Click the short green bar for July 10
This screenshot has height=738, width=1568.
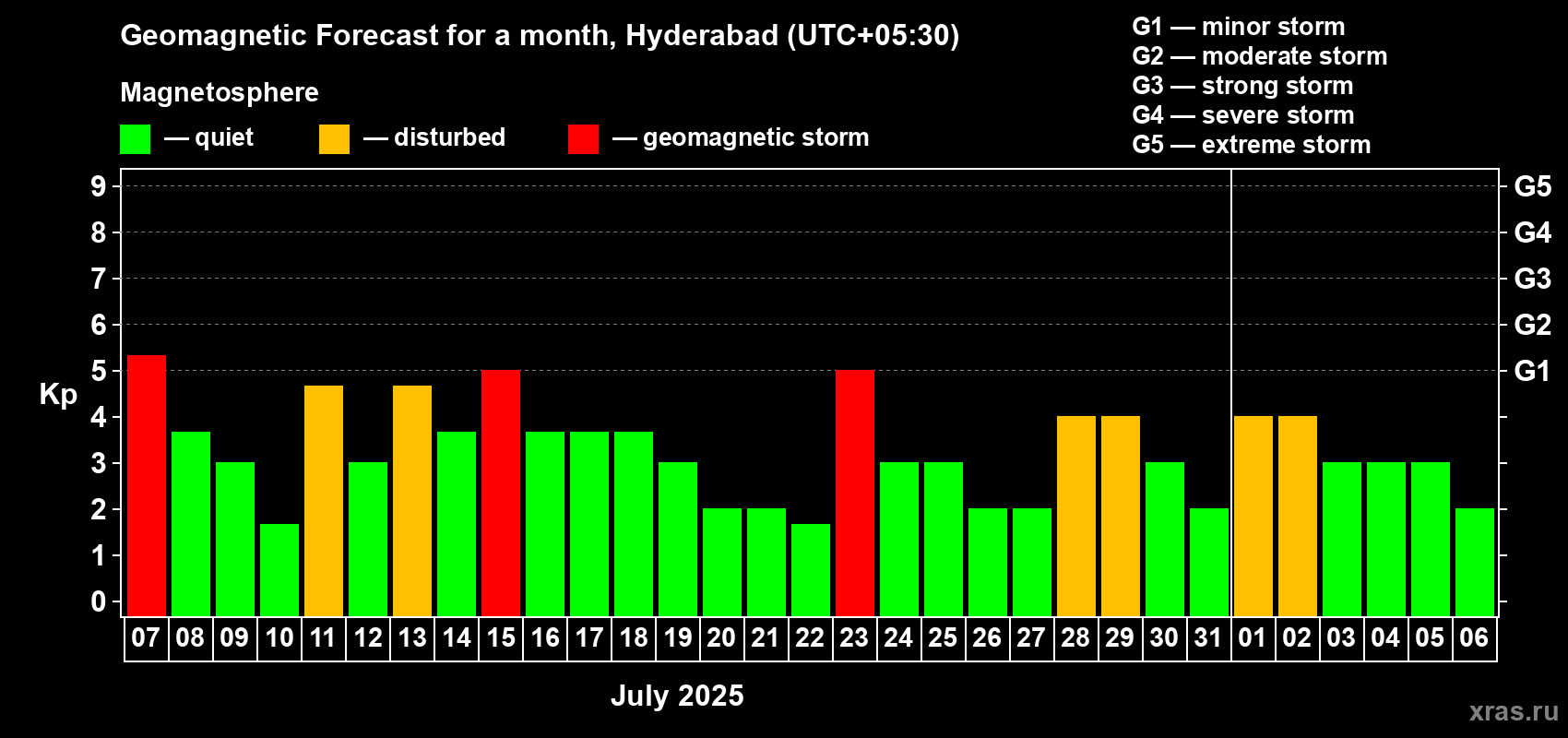click(x=279, y=570)
